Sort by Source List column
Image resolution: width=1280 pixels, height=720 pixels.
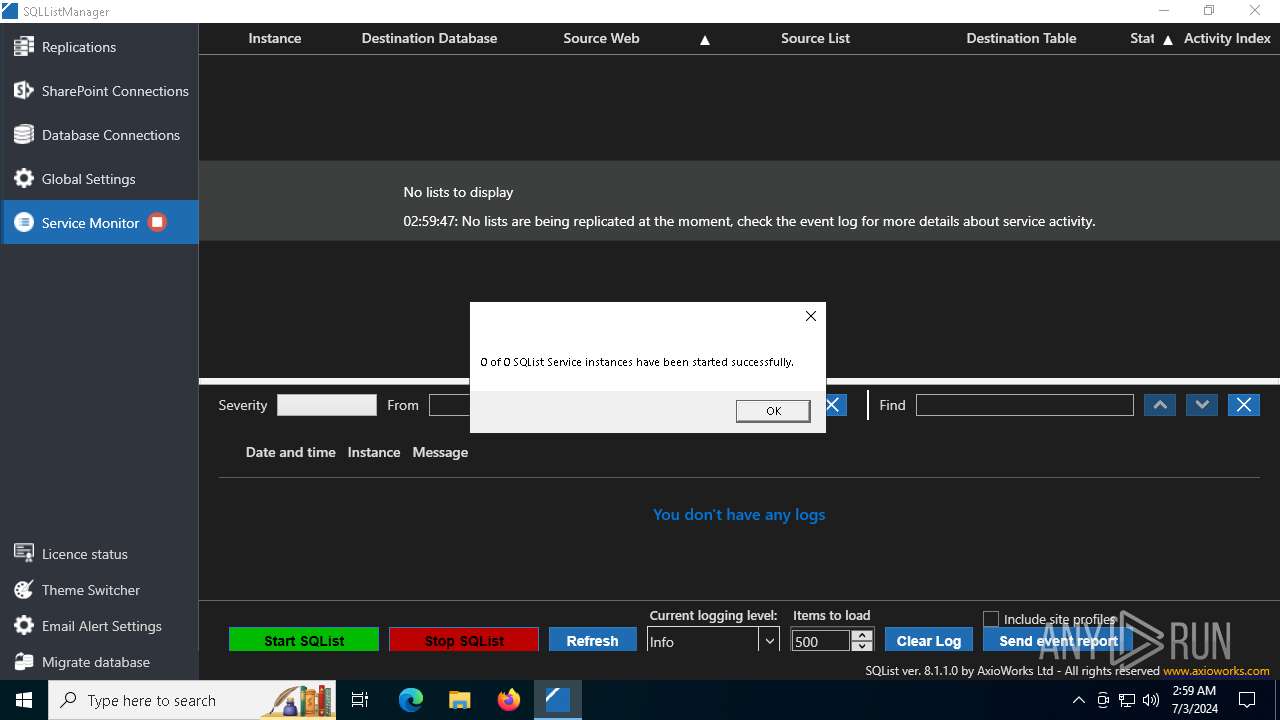tap(815, 38)
